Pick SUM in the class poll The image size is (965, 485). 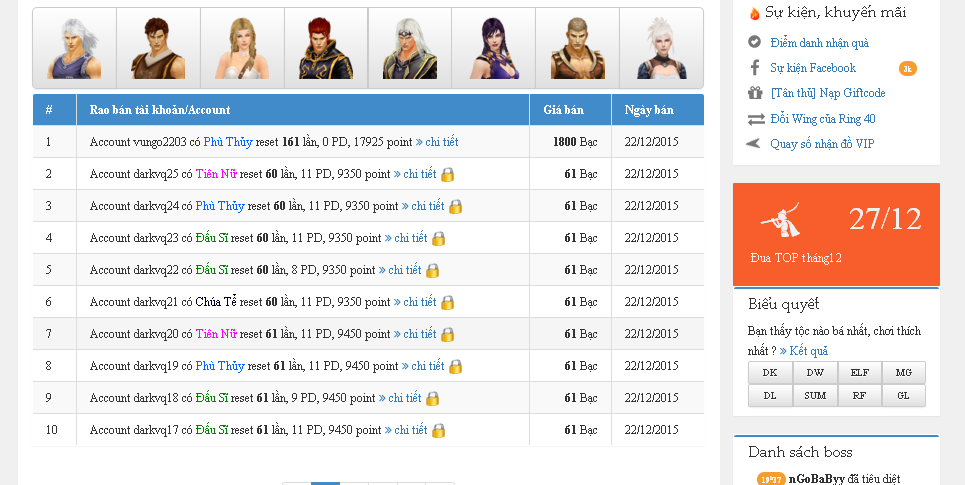pyautogui.click(x=815, y=396)
